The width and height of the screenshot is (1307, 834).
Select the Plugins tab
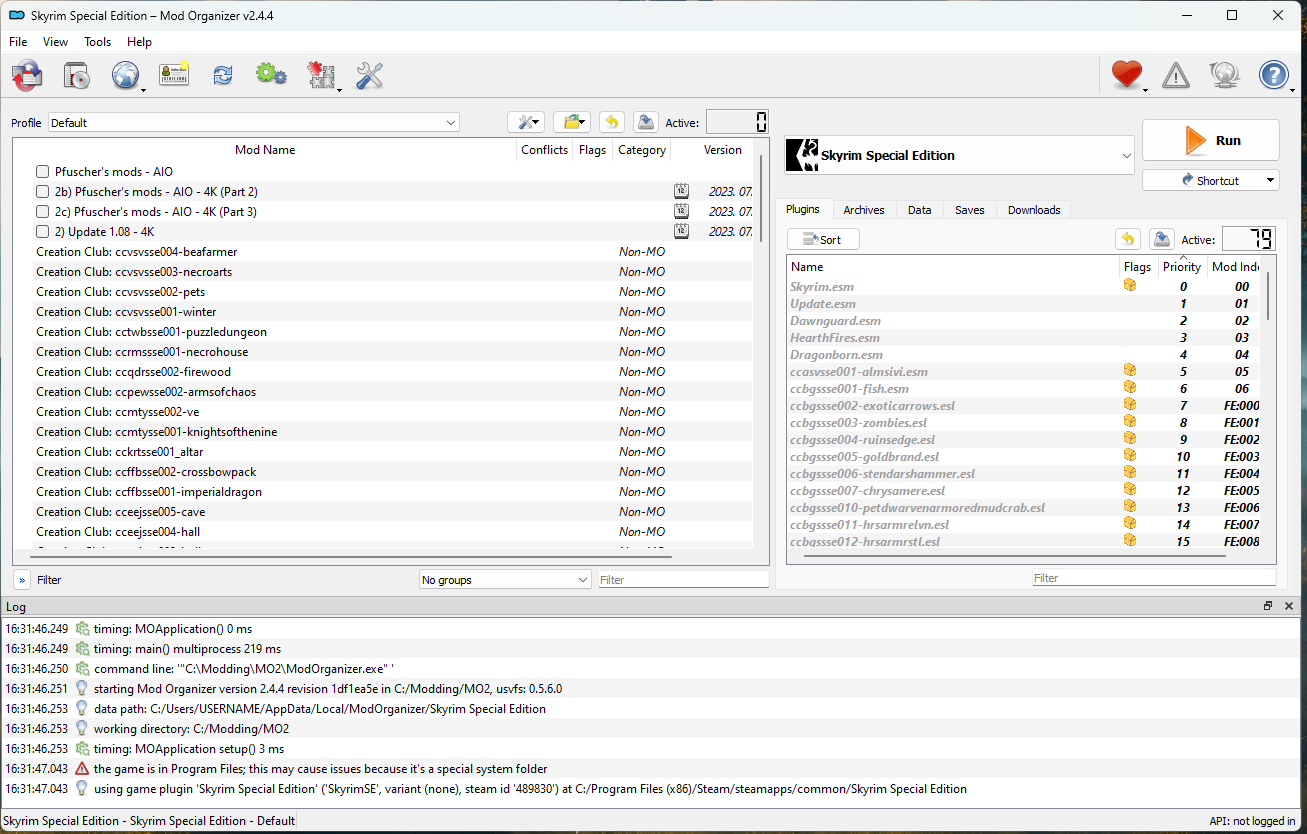point(803,209)
